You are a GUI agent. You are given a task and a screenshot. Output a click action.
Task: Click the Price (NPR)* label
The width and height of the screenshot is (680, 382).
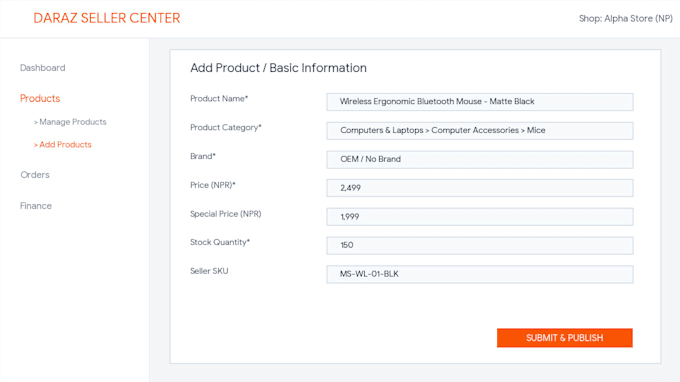(213, 185)
